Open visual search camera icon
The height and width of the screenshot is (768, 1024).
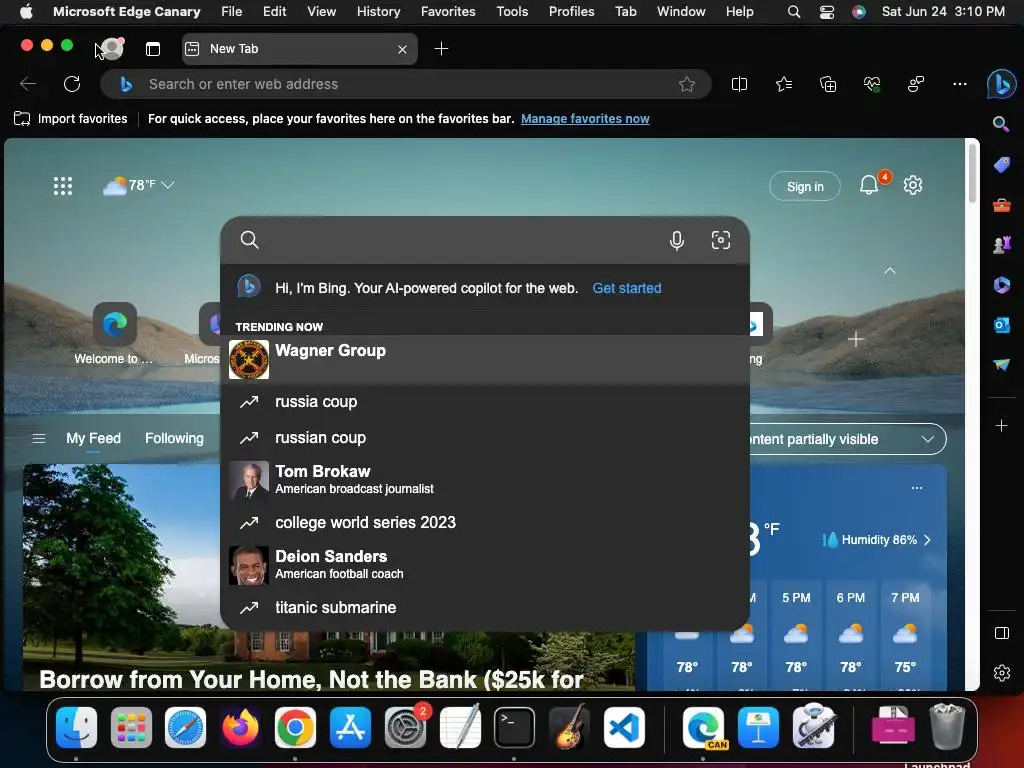point(720,240)
